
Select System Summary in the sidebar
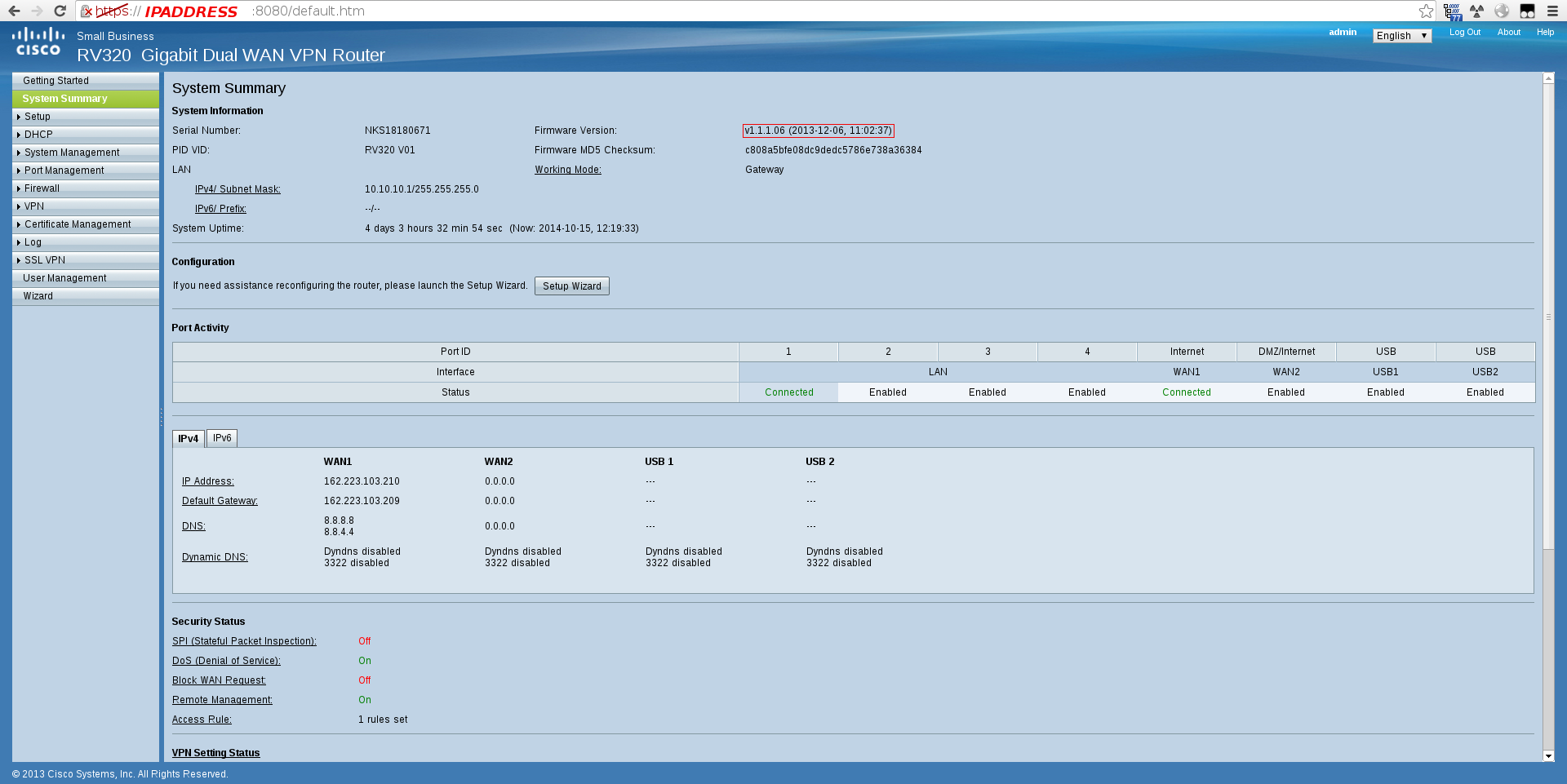tap(86, 99)
